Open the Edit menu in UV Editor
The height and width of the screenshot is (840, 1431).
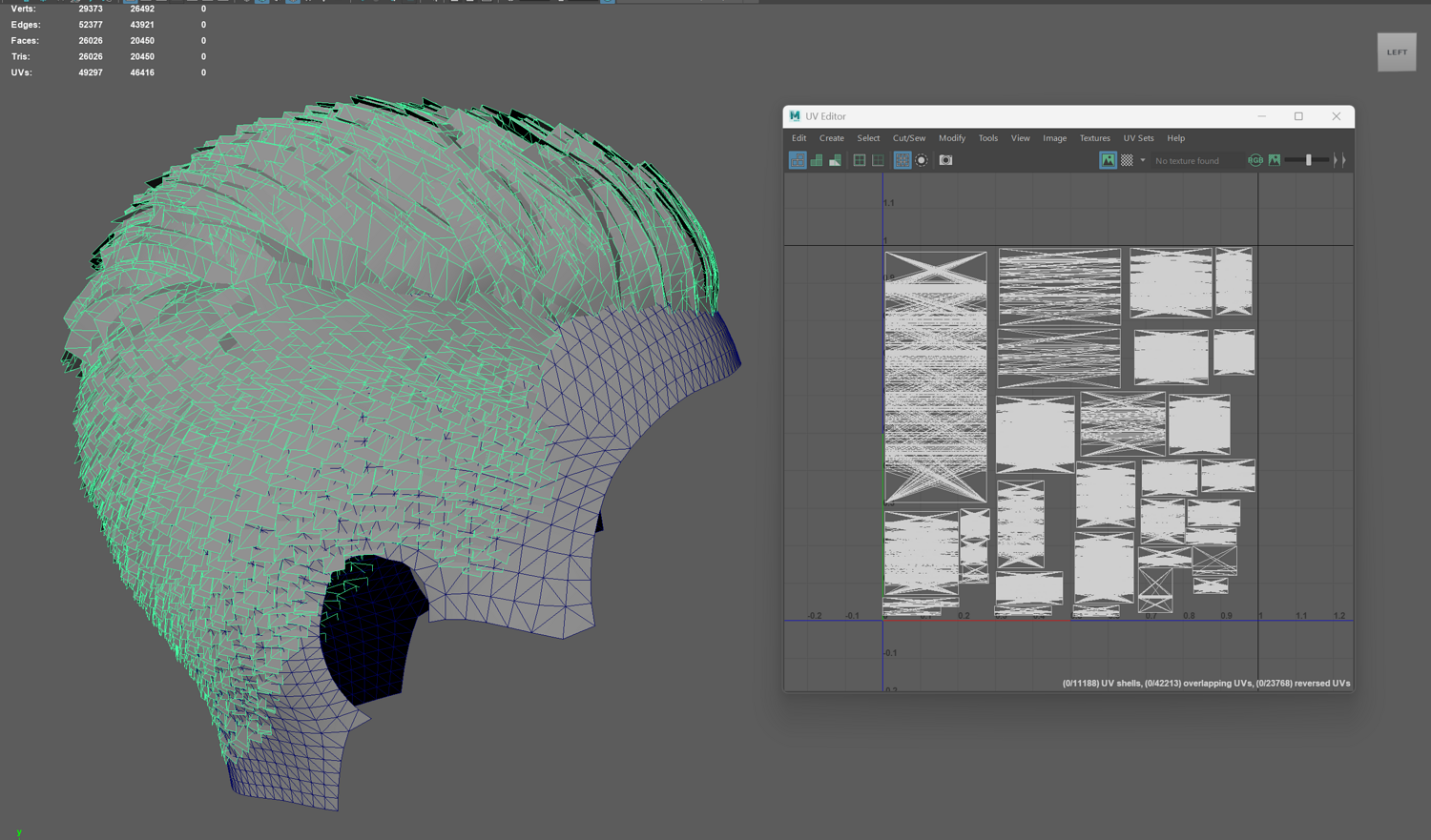click(799, 138)
